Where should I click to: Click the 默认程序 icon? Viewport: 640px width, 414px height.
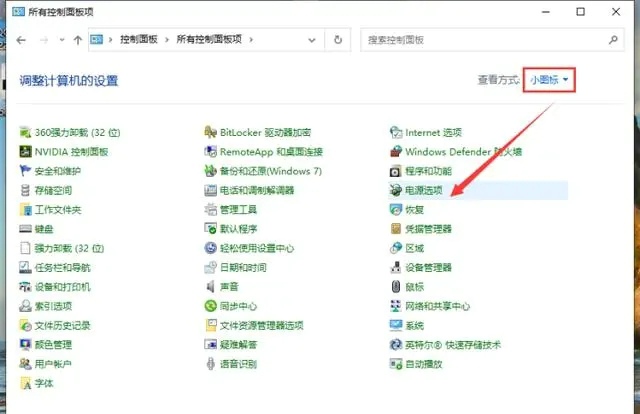coord(210,229)
